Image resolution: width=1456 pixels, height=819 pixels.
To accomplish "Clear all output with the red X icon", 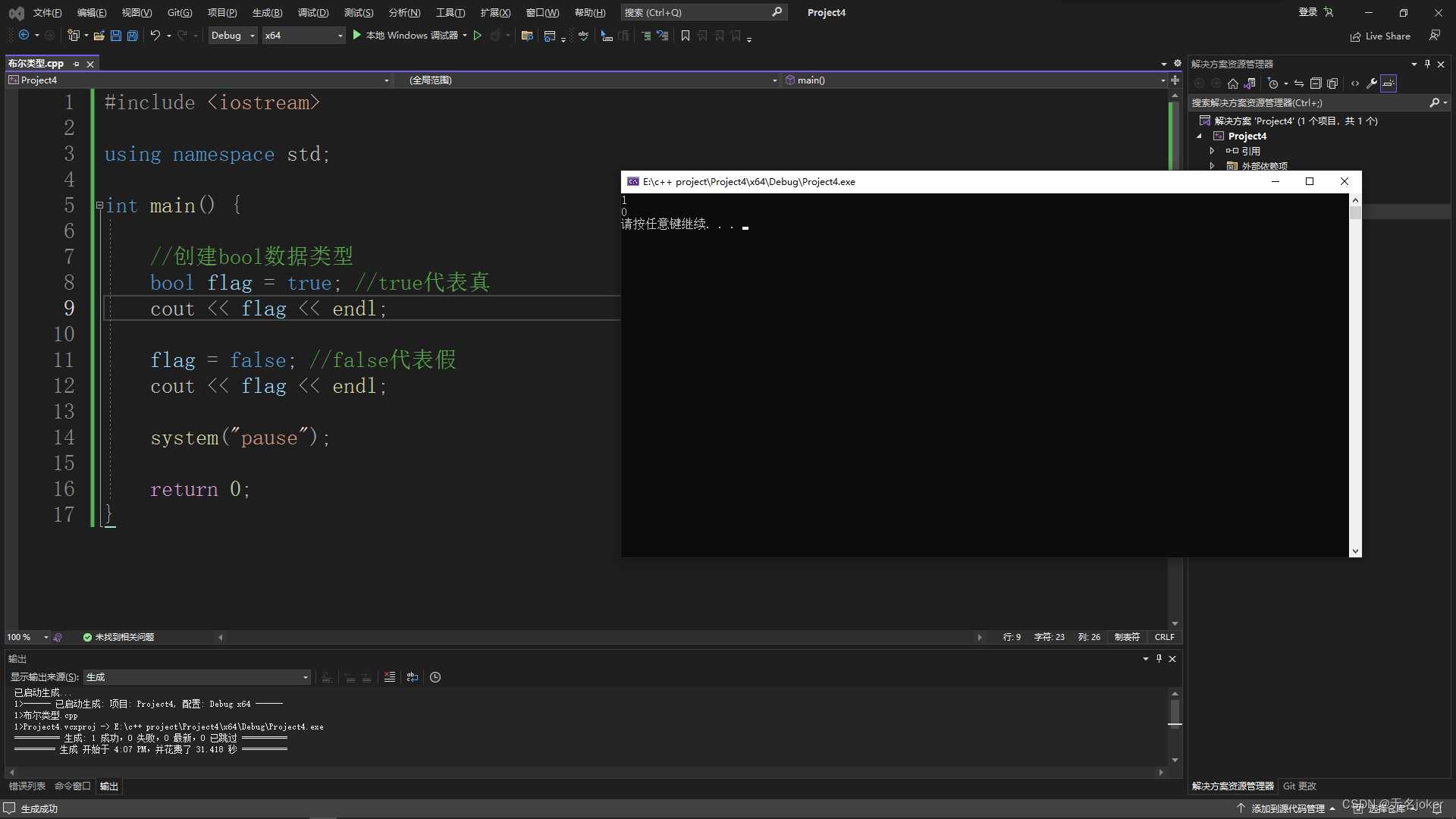I will 390,677.
